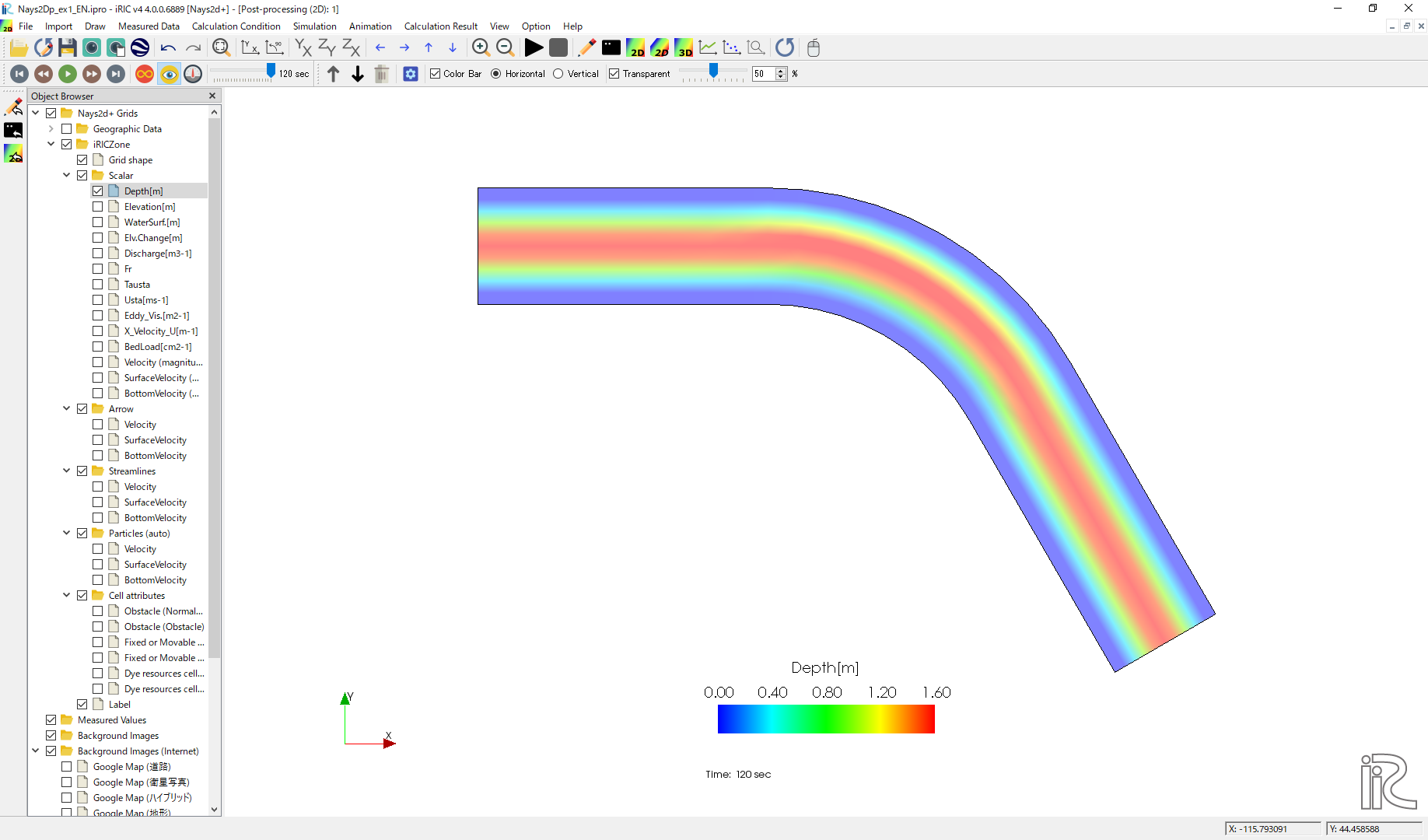The height and width of the screenshot is (840, 1428).
Task: Click the zoom out magnifier icon
Action: (x=506, y=48)
